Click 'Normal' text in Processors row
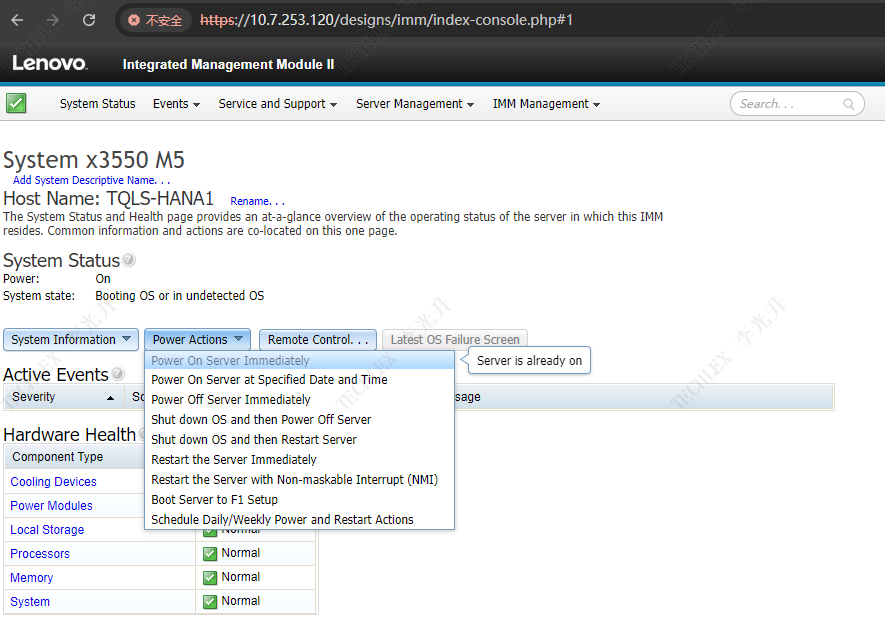 [x=240, y=553]
